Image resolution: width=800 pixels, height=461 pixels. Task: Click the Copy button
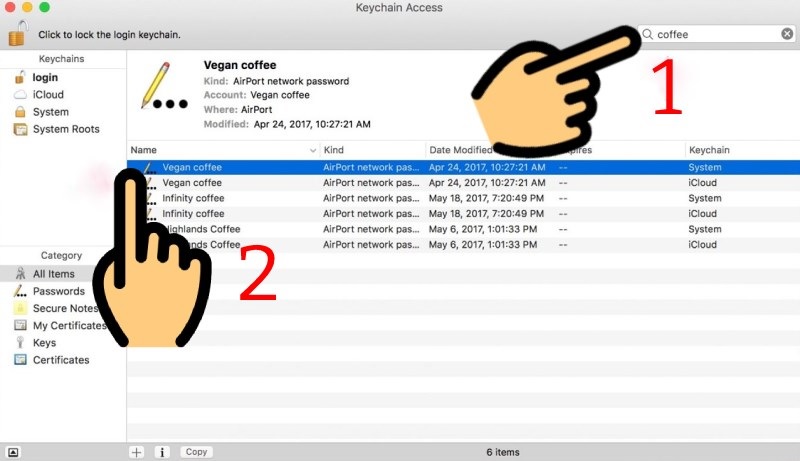(x=196, y=452)
